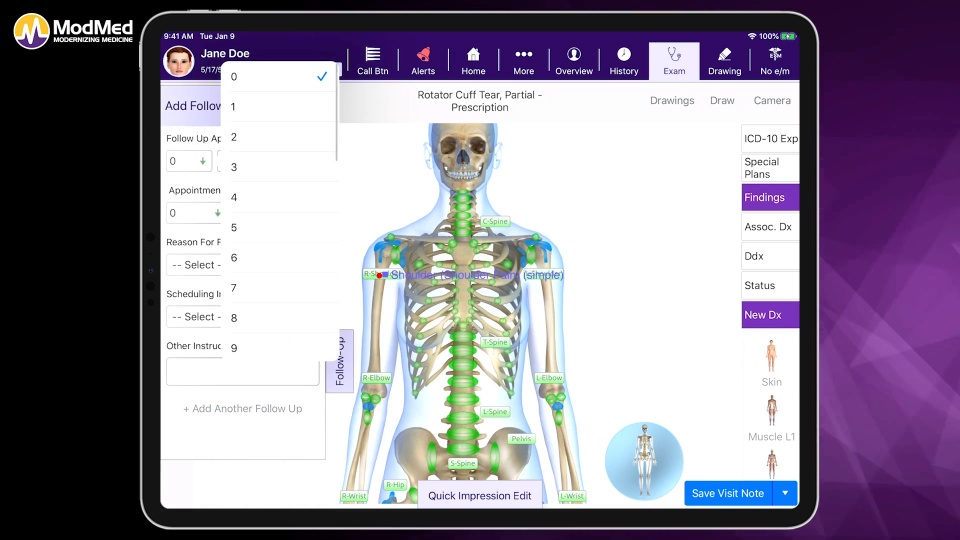This screenshot has height=540, width=960.
Task: Open the Assoc. Dx panel
Action: [x=770, y=227]
